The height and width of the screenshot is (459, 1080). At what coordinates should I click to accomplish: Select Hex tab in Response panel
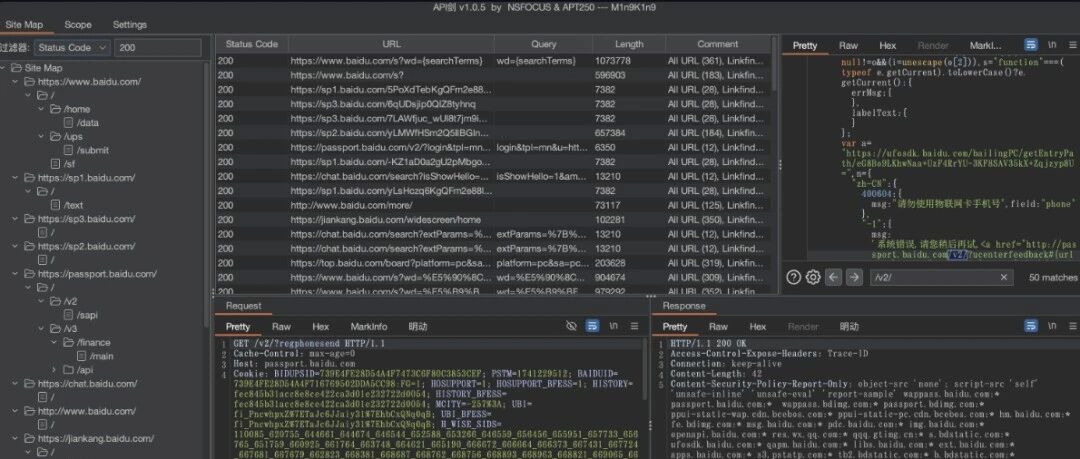click(x=758, y=326)
